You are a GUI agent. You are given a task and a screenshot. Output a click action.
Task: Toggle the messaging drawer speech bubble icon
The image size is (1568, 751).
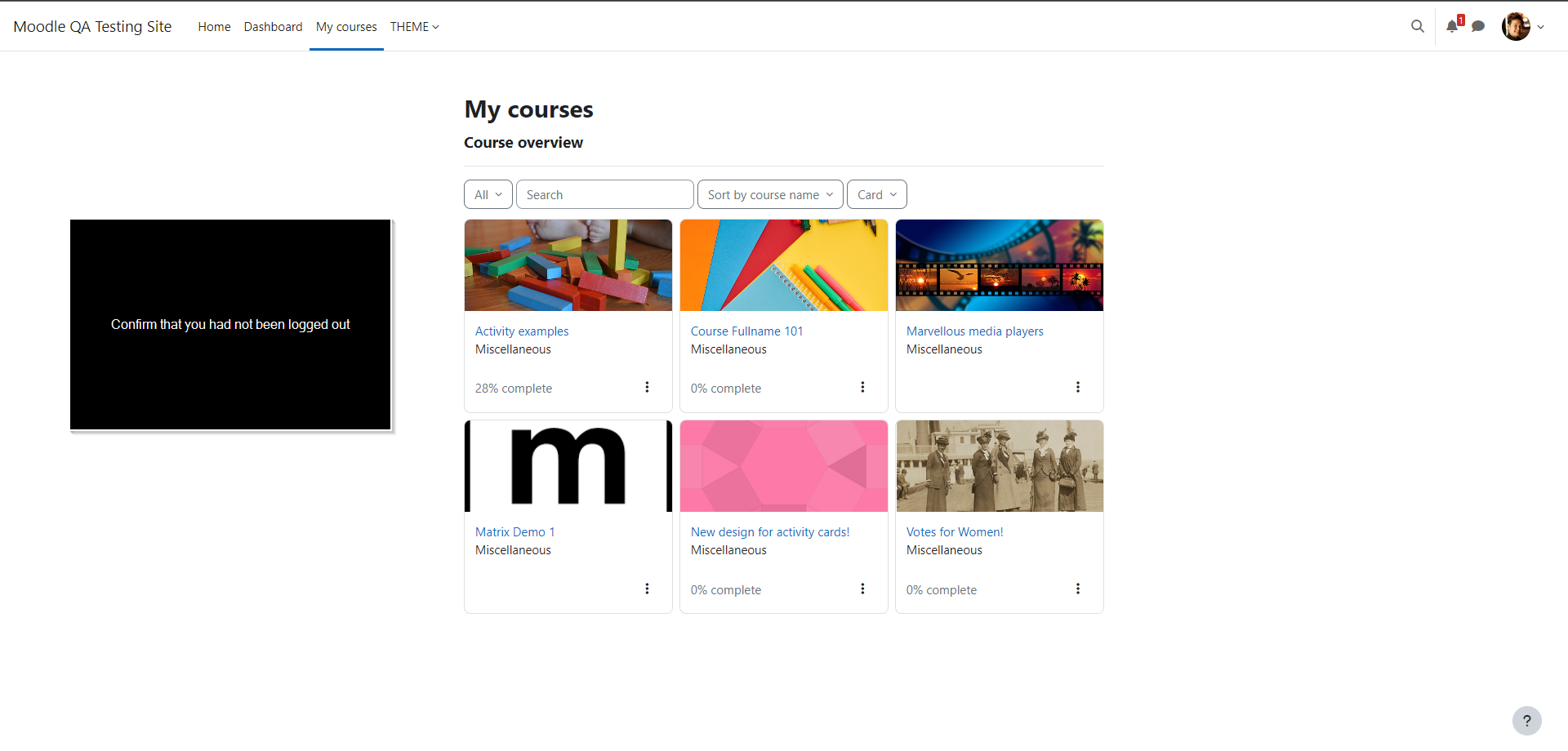(1478, 26)
